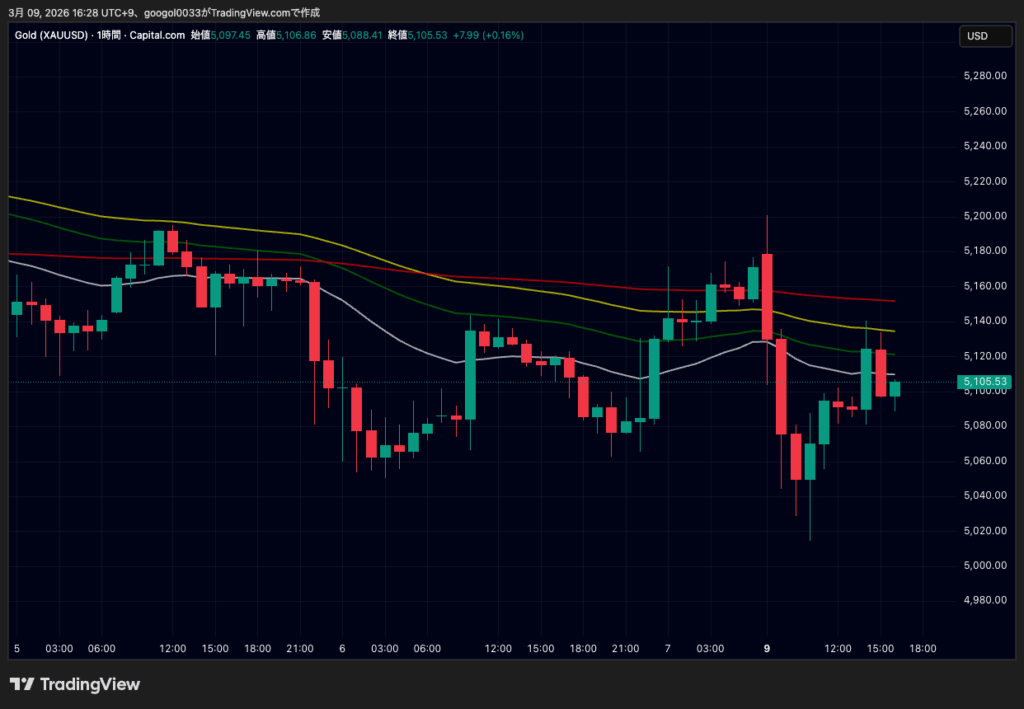1024x709 pixels.
Task: Click the 安値 low value 5,088.41
Action: [x=363, y=35]
